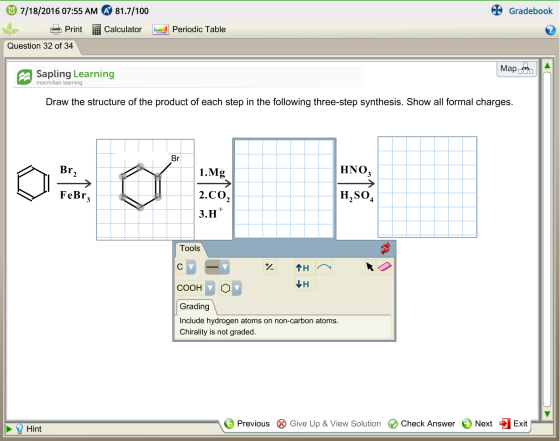
Task: Click the Gradebook compass icon
Action: coord(497,10)
